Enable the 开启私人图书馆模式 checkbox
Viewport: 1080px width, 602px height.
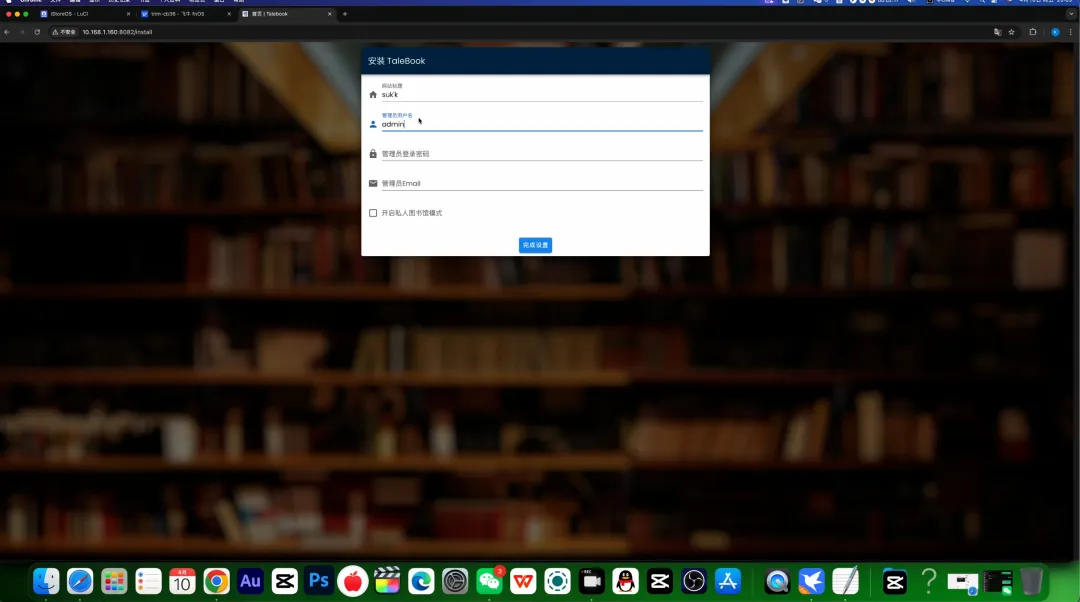click(373, 213)
